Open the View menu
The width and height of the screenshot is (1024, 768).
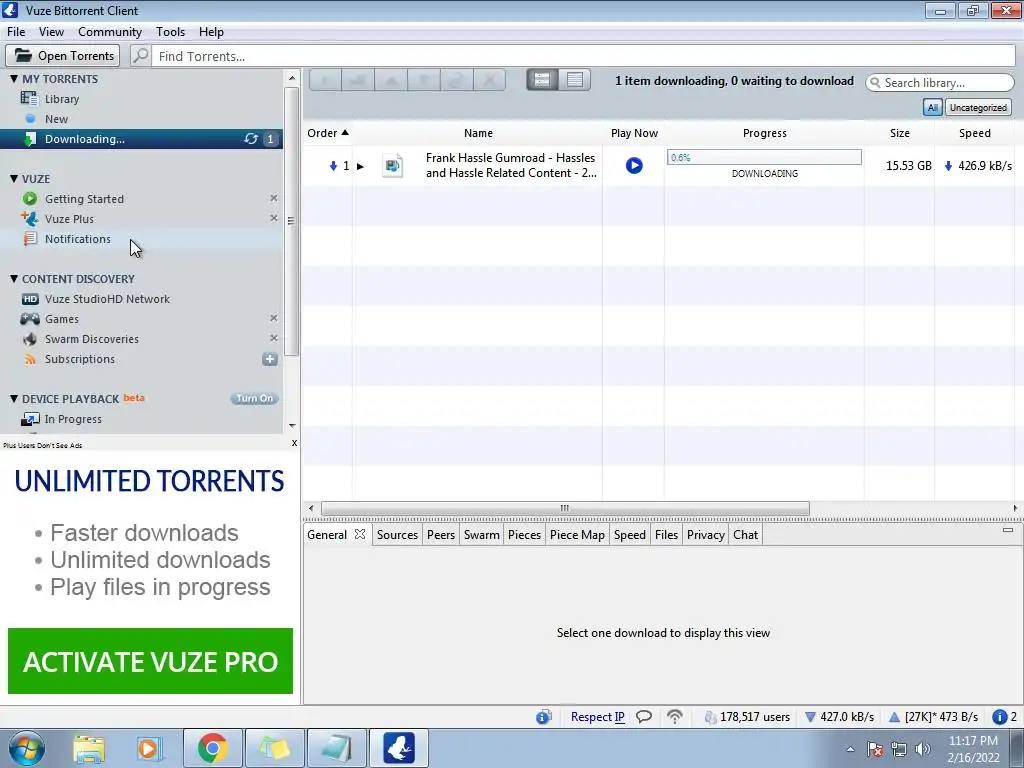51,31
